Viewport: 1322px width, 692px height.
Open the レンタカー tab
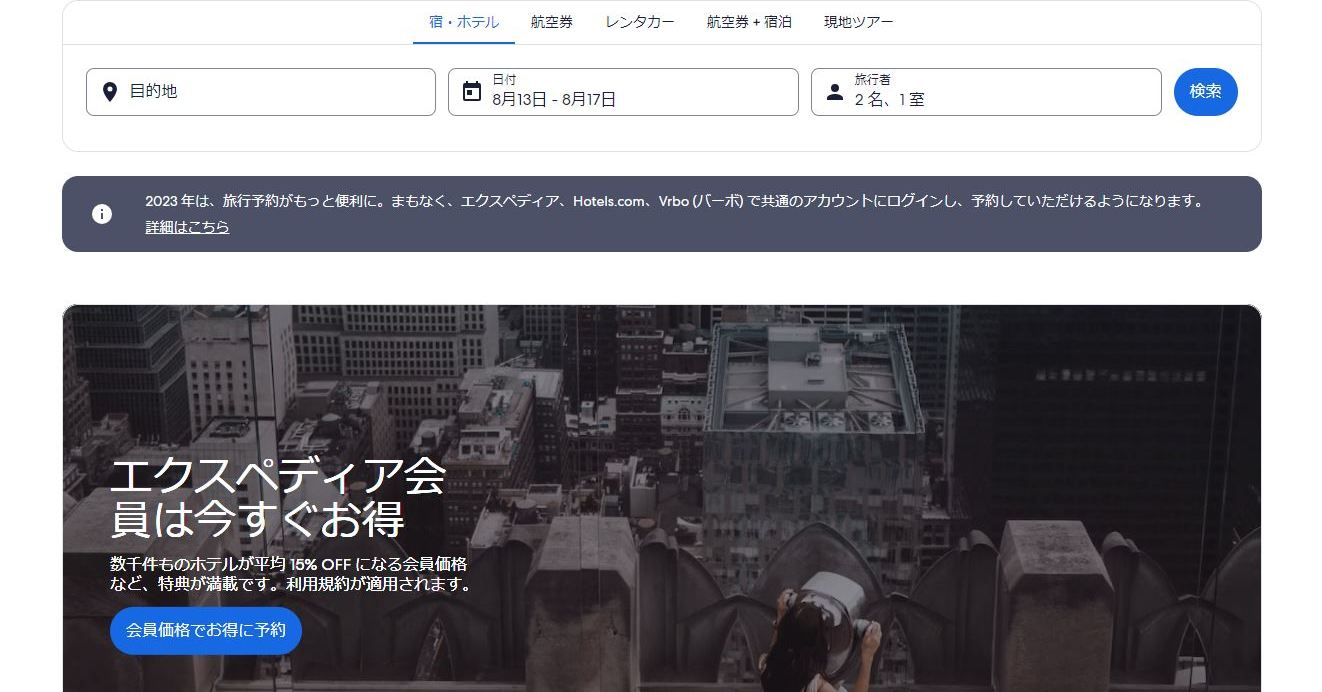640,22
